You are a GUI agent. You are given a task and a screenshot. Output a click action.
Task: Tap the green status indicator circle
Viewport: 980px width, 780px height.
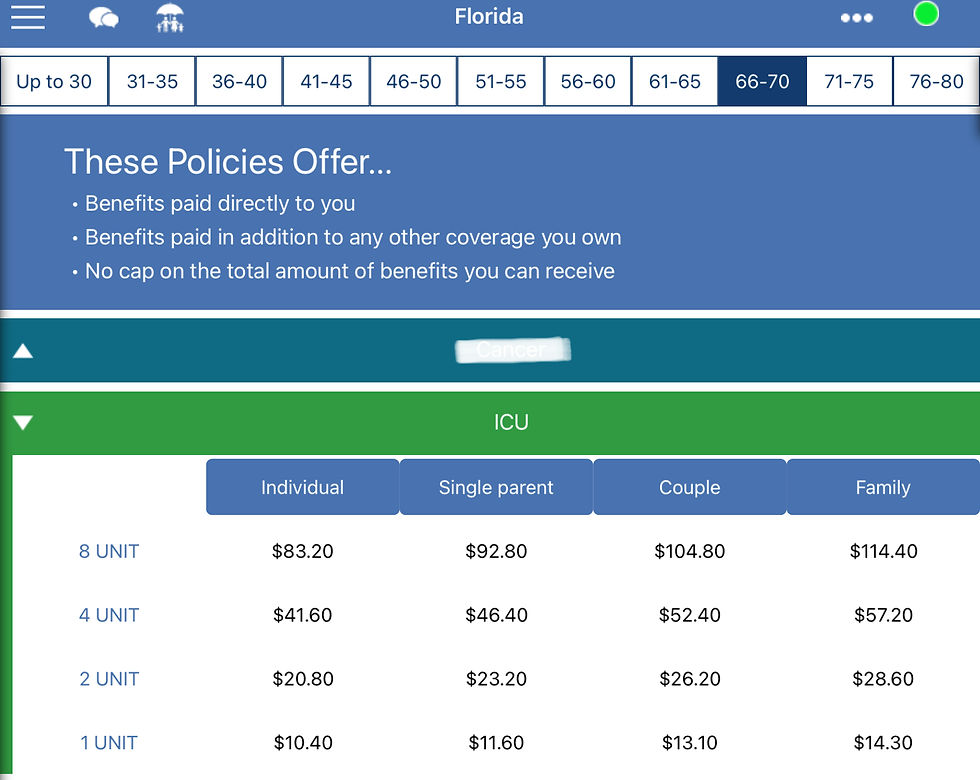[926, 14]
